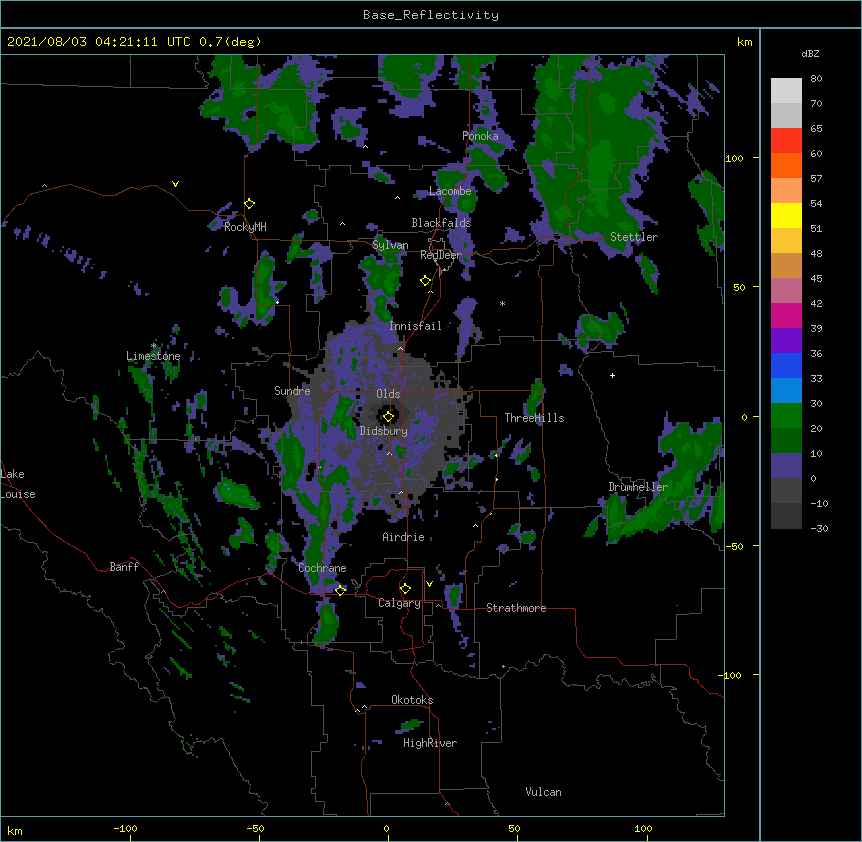Select the red 65 dBZ color swatch
Screen dimensions: 862x842
(786, 140)
